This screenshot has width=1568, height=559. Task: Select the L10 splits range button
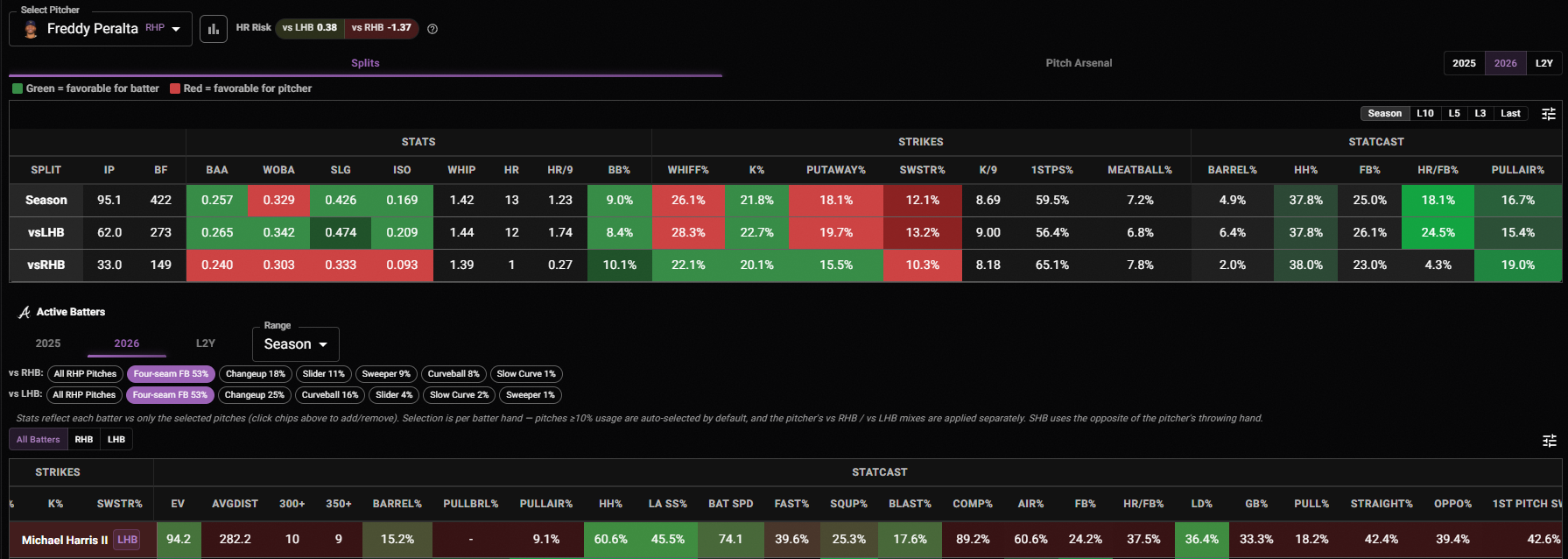(x=1425, y=114)
